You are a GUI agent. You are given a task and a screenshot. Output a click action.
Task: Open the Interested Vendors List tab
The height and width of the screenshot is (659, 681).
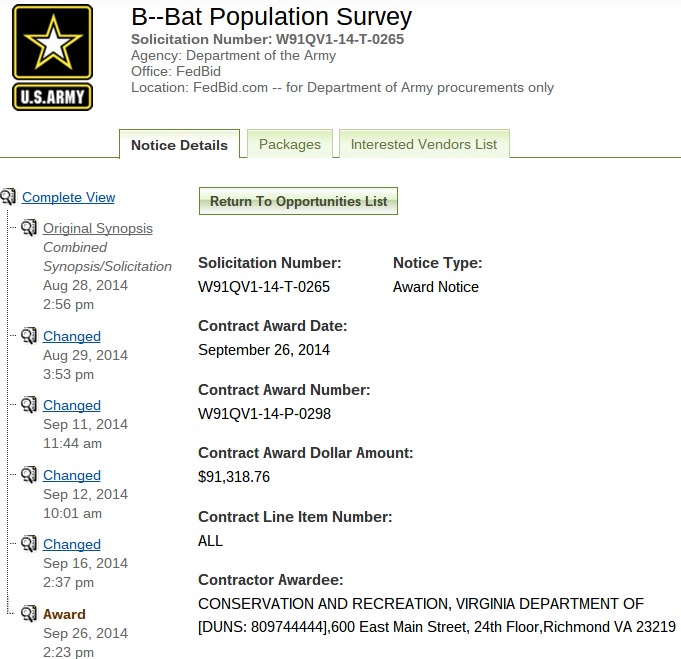click(x=423, y=144)
